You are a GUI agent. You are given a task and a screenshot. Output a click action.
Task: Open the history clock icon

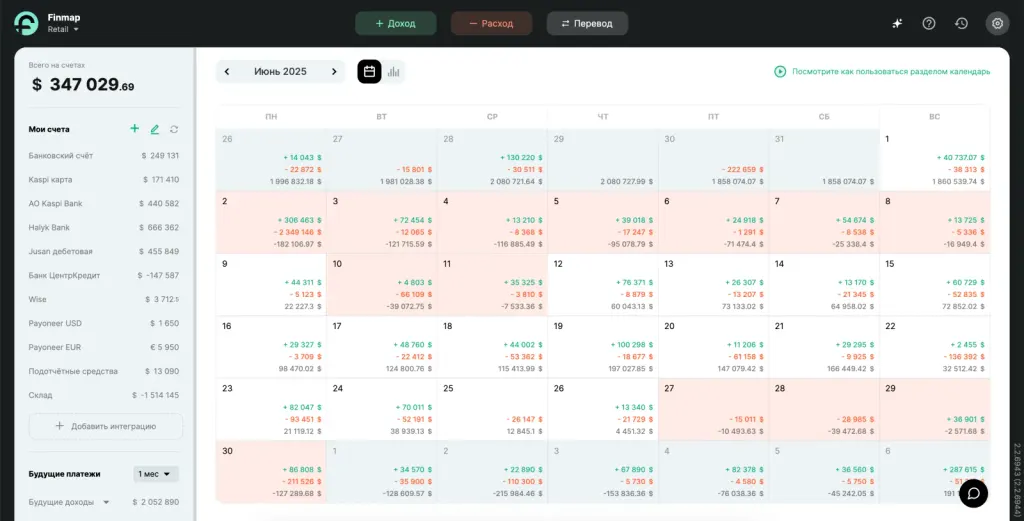tap(961, 24)
